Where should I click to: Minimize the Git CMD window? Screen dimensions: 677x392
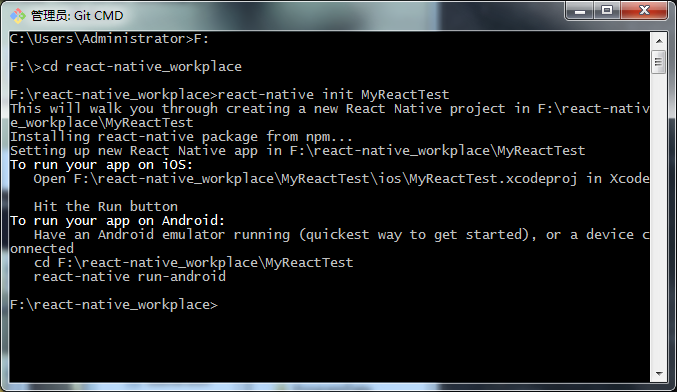[580, 11]
